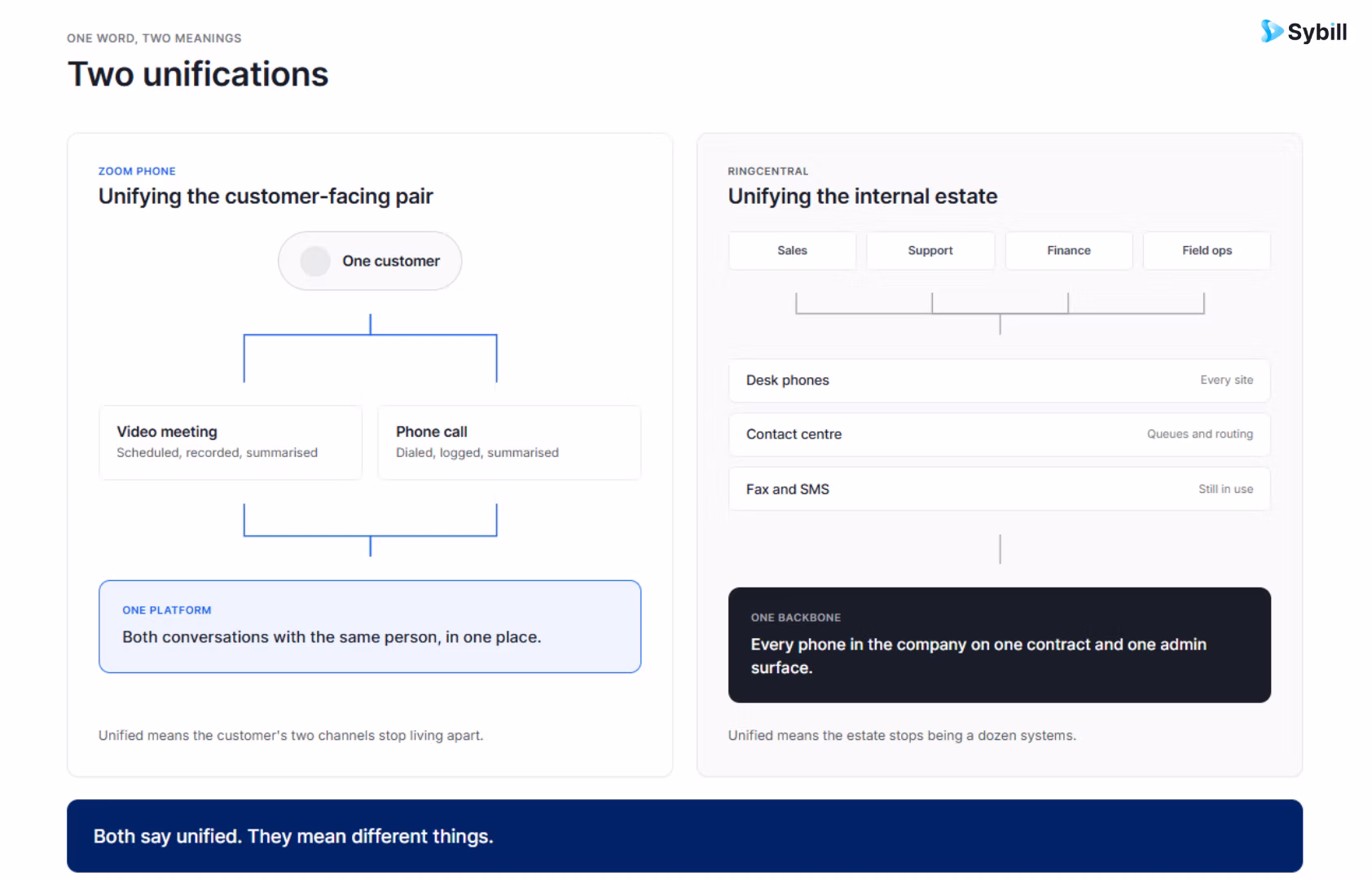Click the Sybill wordmark text
This screenshot has width=1372, height=880.
click(1317, 33)
